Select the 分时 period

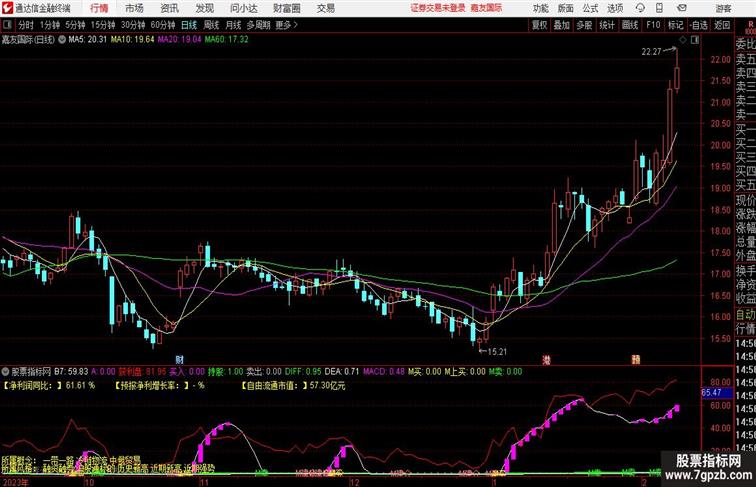click(26, 25)
